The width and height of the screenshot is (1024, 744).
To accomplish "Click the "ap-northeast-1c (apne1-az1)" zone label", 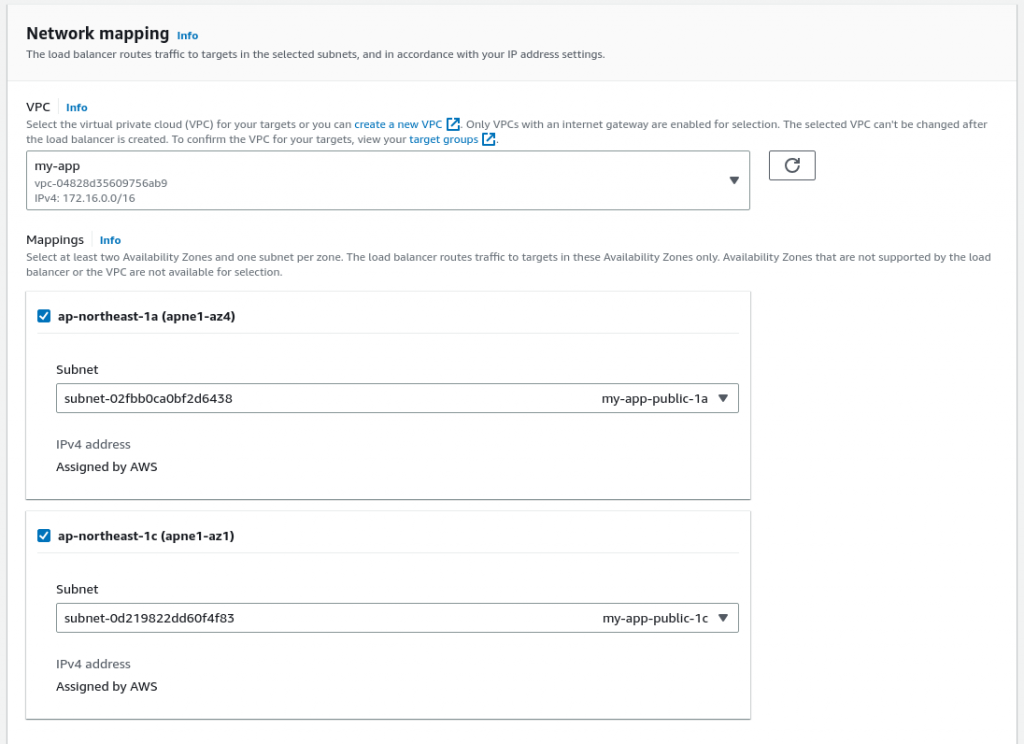I will click(146, 536).
